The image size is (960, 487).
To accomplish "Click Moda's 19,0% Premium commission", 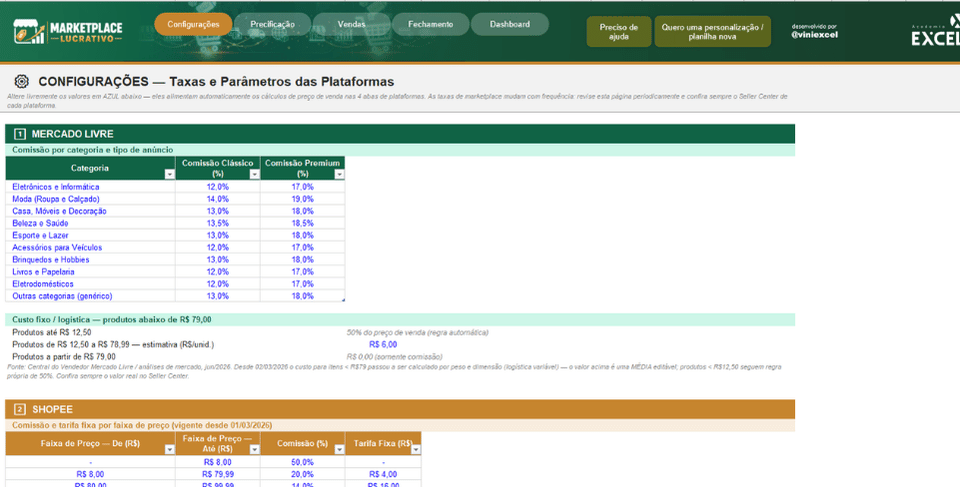I will coord(302,199).
